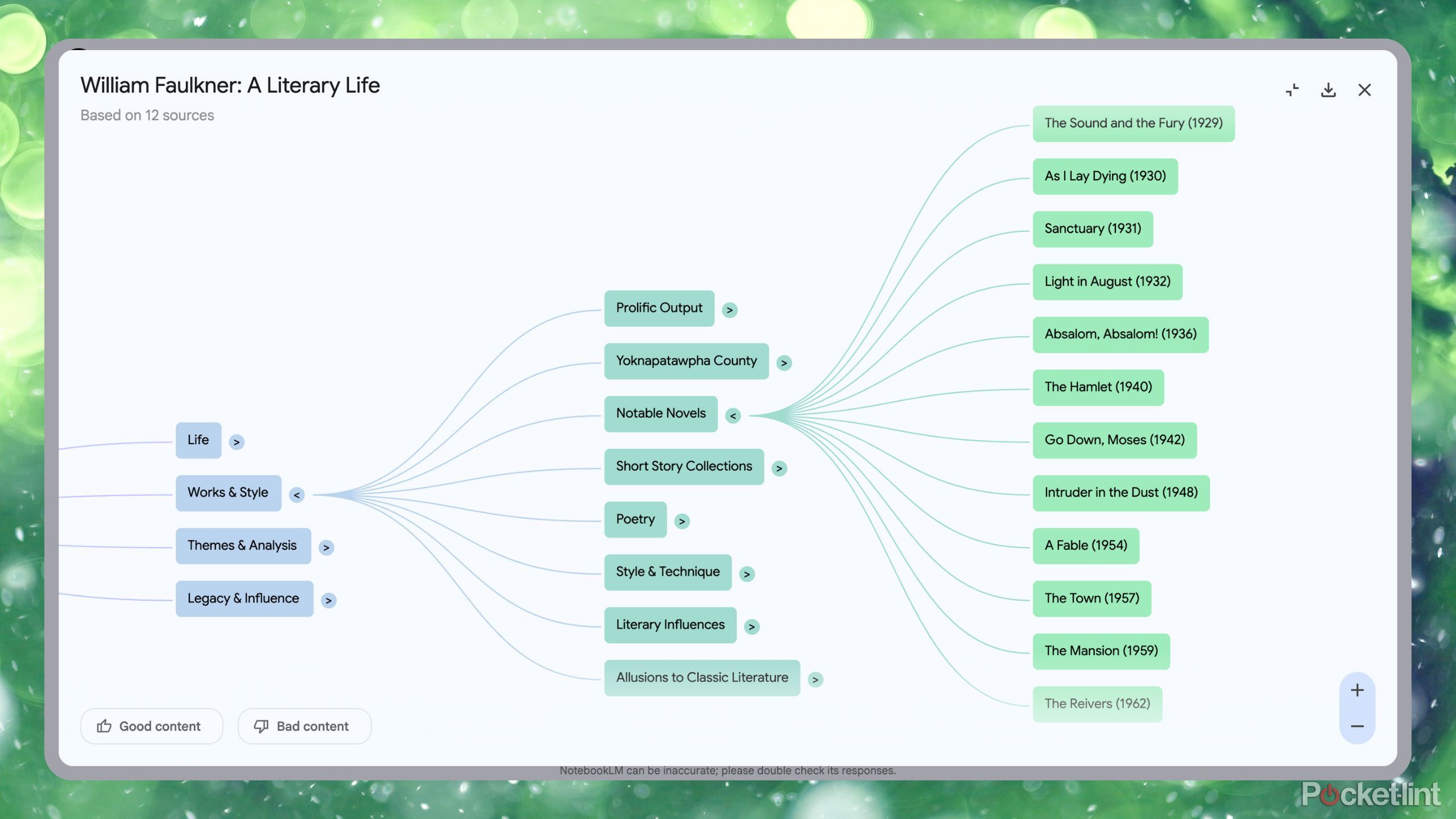Click The Sound and the Fury (1929)
Screen dimensions: 1456x819
pyautogui.click(x=1134, y=123)
